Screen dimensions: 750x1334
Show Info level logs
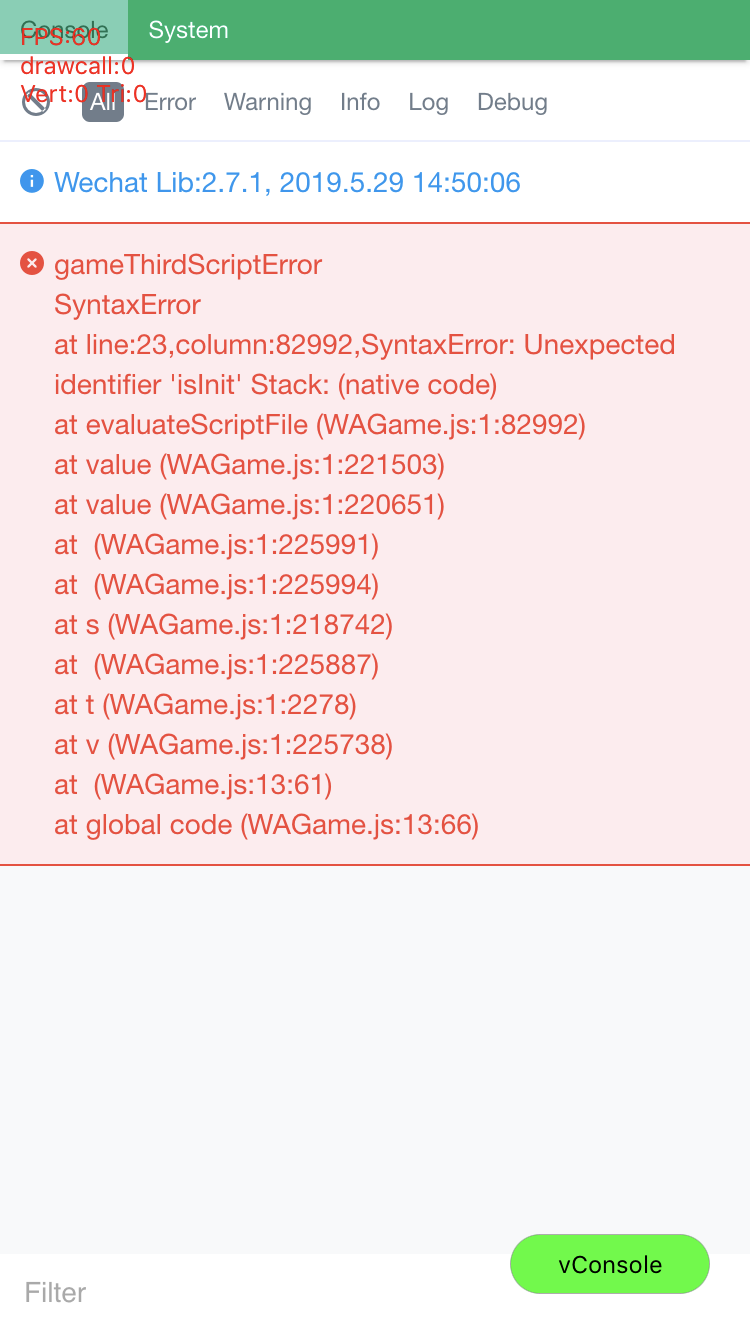(360, 102)
